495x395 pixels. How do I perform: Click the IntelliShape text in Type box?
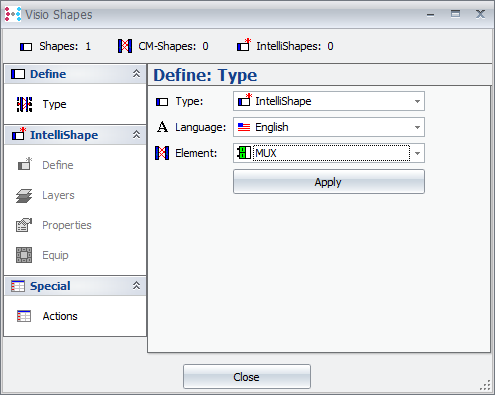coord(283,101)
